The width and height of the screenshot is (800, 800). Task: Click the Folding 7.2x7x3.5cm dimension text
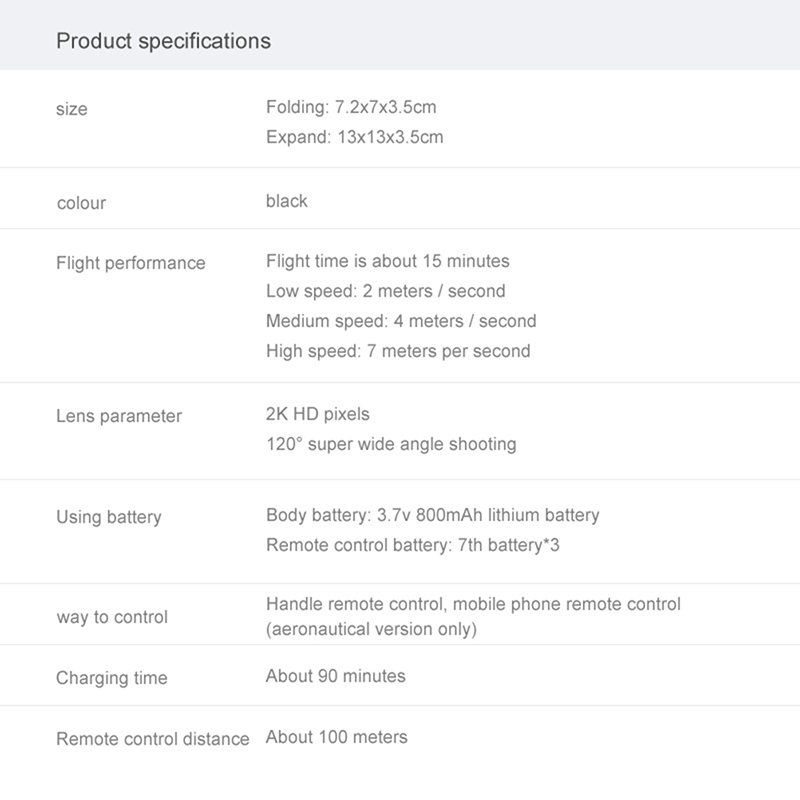pos(351,107)
